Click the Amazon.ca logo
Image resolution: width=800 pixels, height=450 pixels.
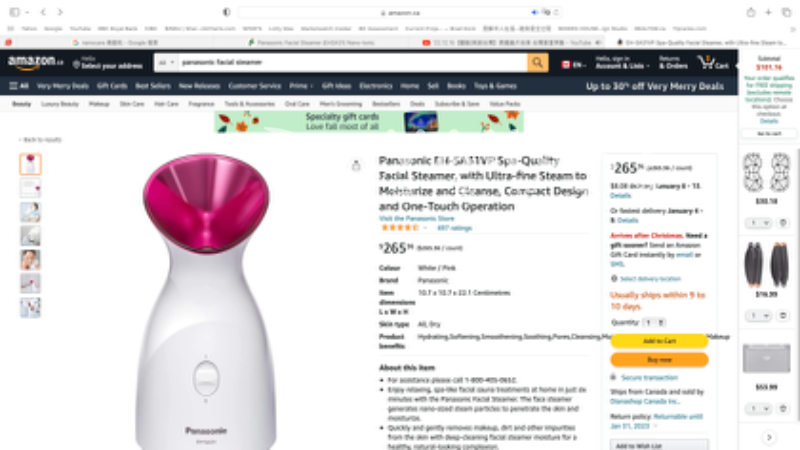pyautogui.click(x=35, y=63)
